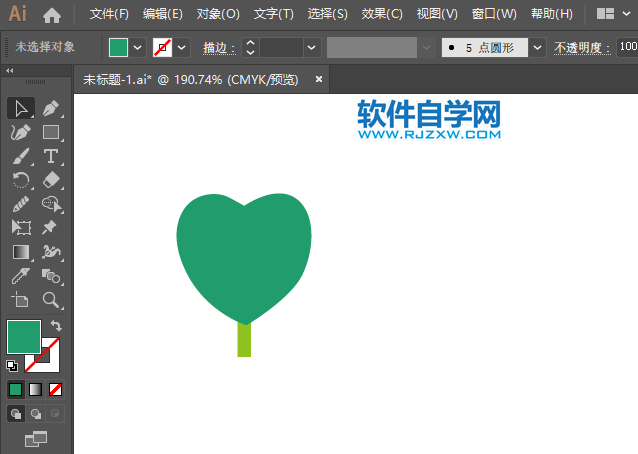The image size is (638, 454).
Task: Select the Zoom magnifier tool
Action: (x=51, y=300)
